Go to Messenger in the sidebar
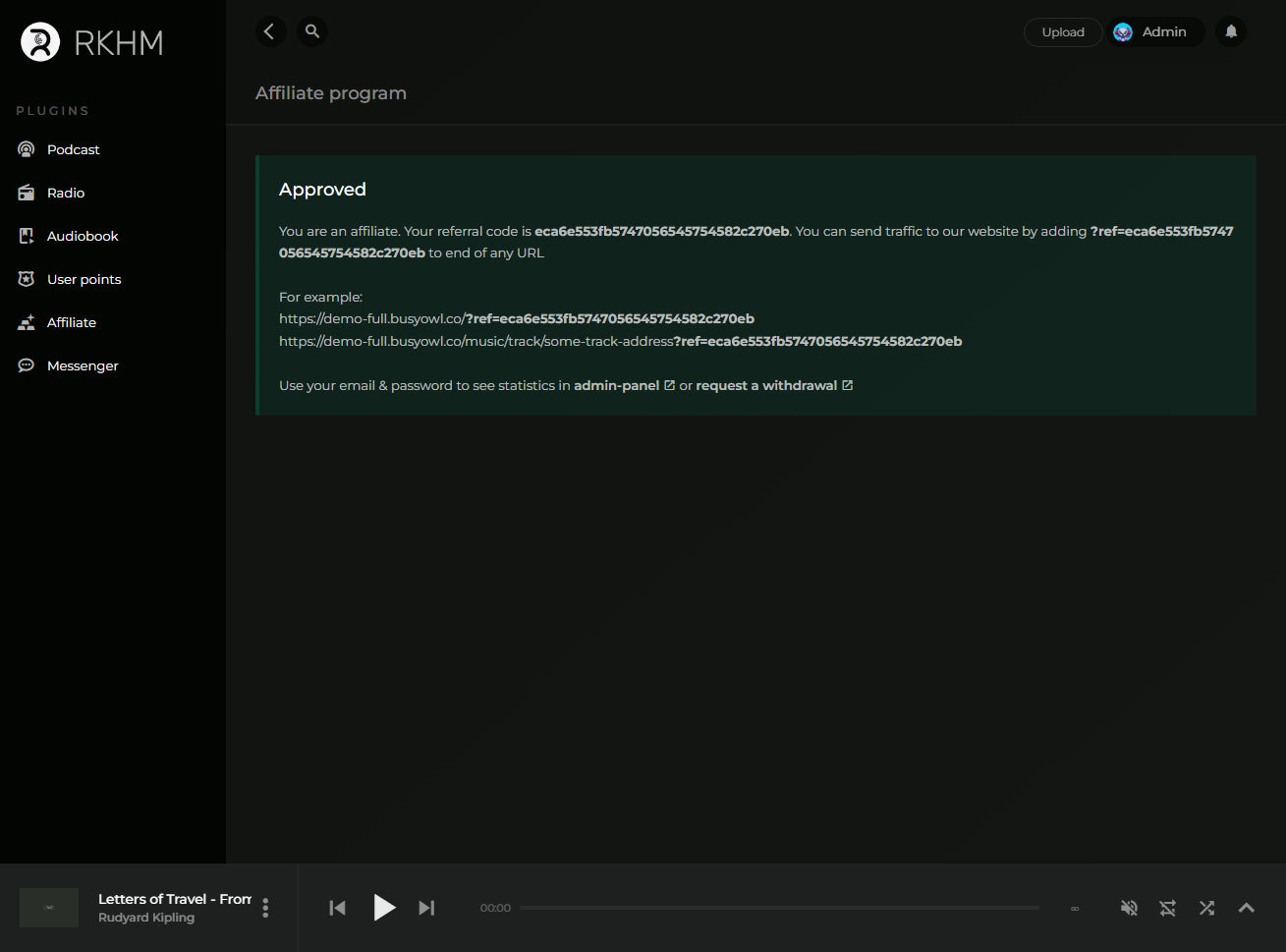 83,365
